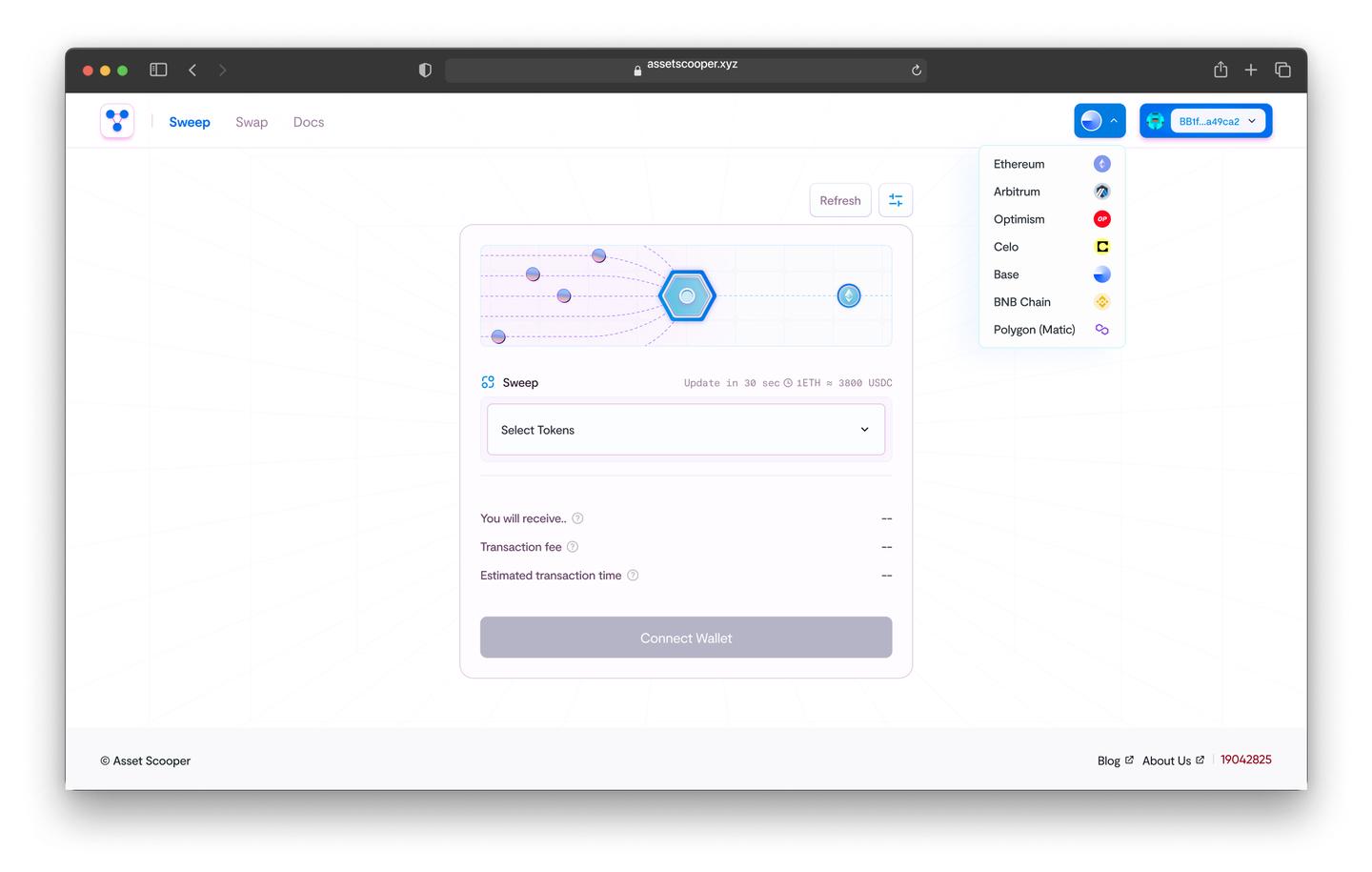
Task: Click the privacy shield icon
Action: coord(425,70)
